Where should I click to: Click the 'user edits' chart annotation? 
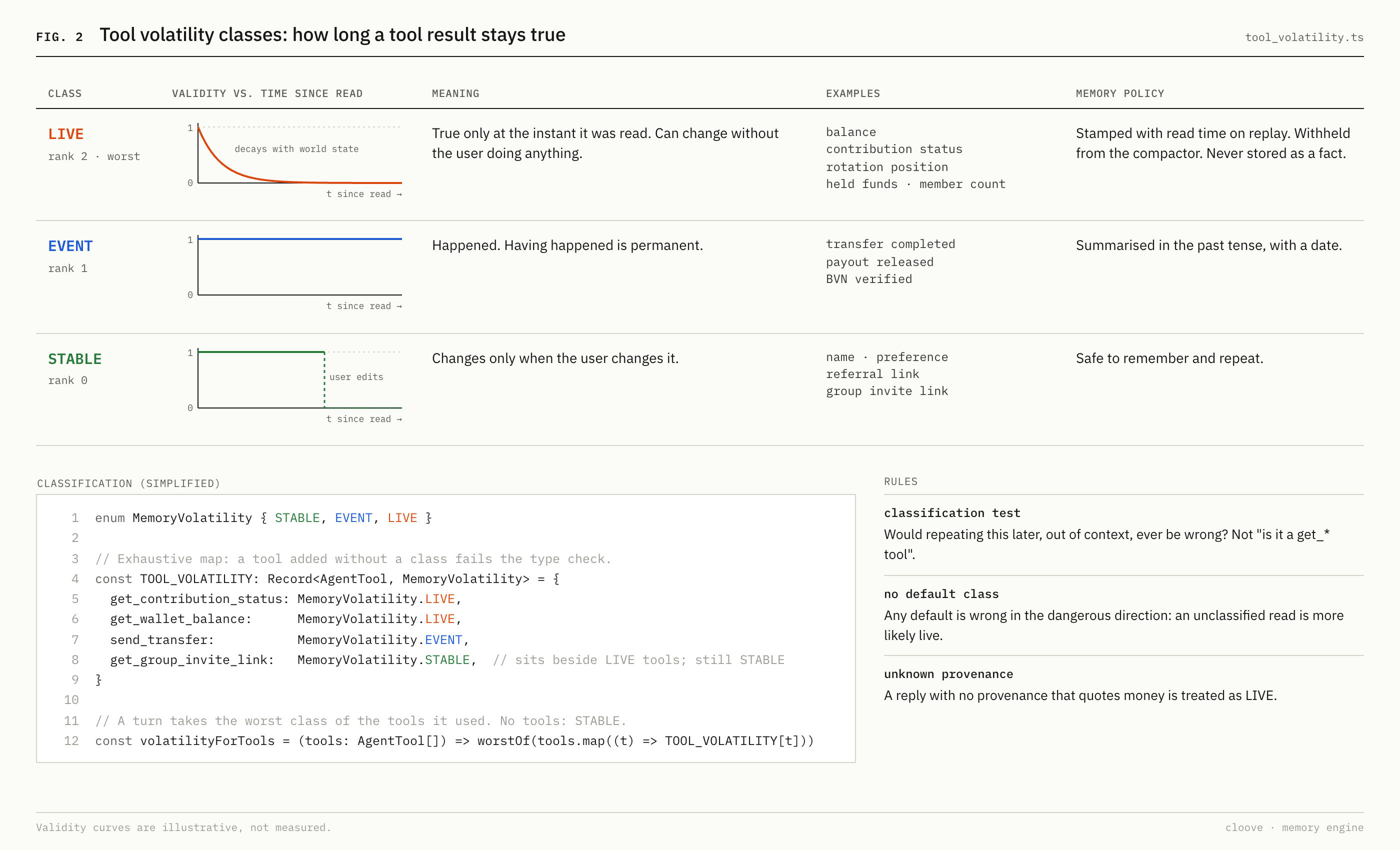coord(356,376)
